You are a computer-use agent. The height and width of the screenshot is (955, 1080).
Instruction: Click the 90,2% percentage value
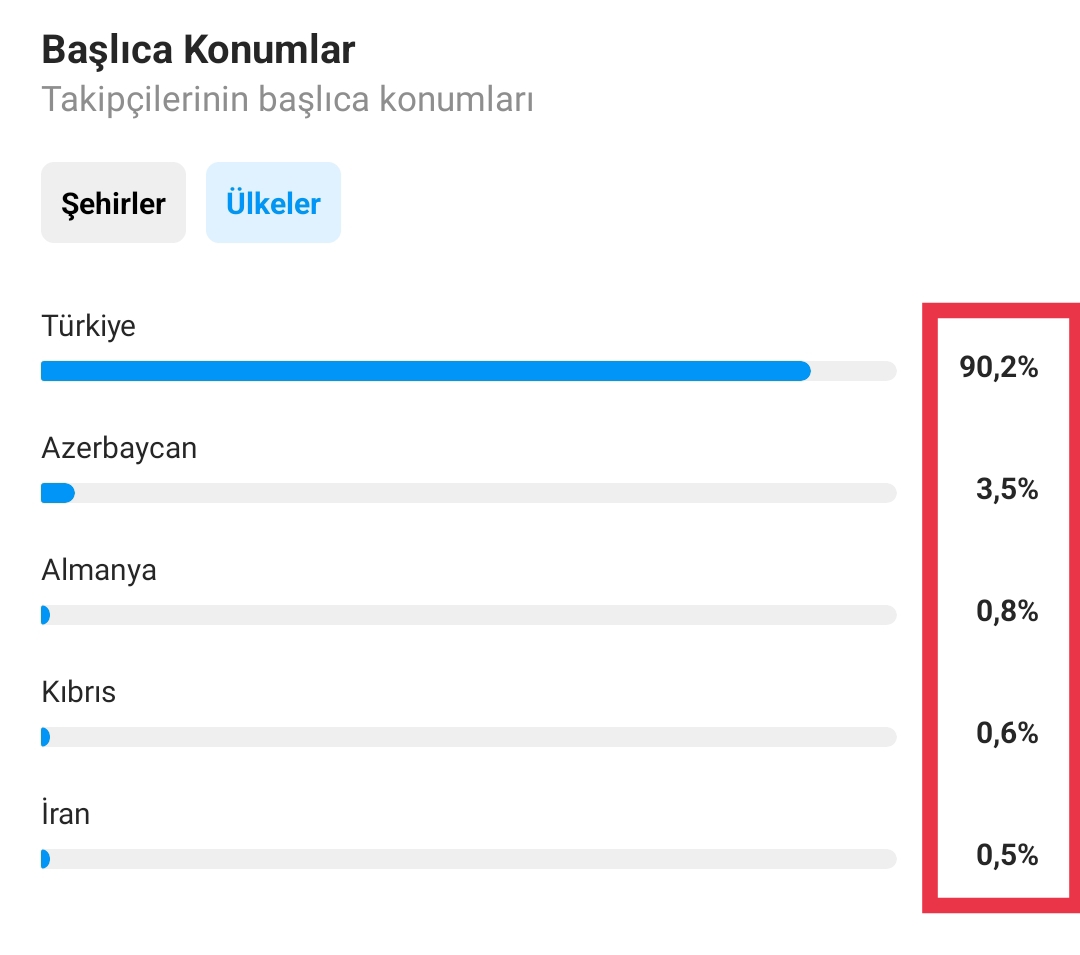[999, 367]
